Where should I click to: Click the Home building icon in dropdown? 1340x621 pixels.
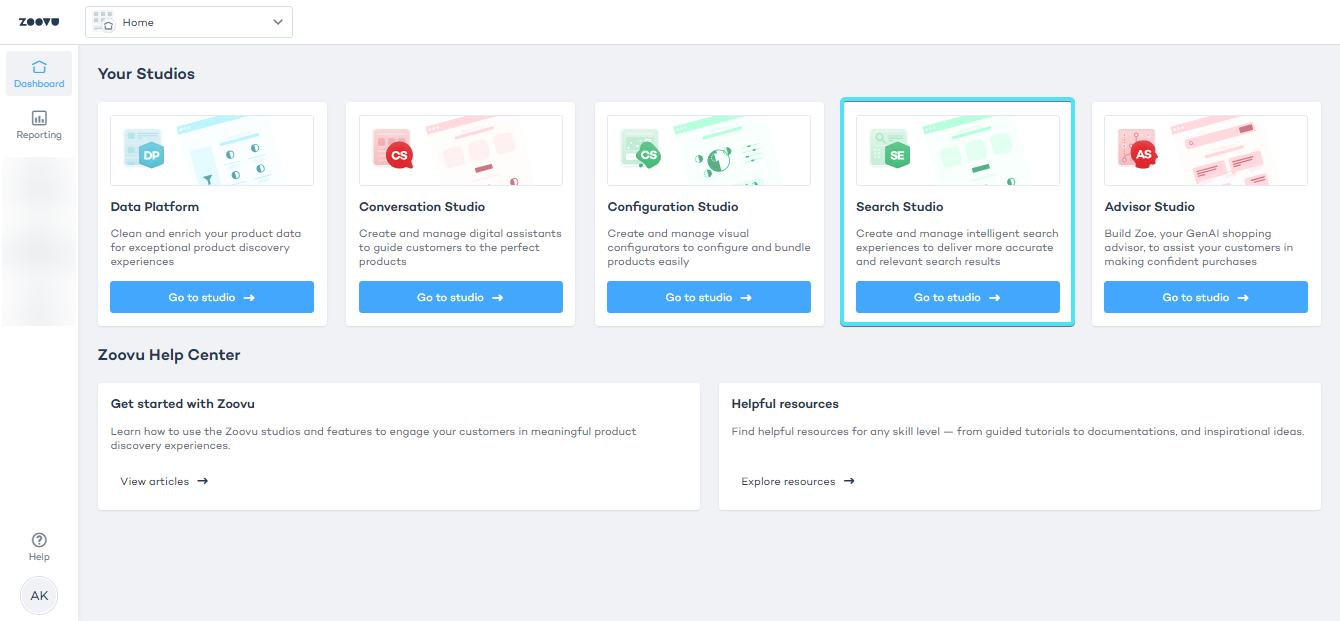pos(104,22)
